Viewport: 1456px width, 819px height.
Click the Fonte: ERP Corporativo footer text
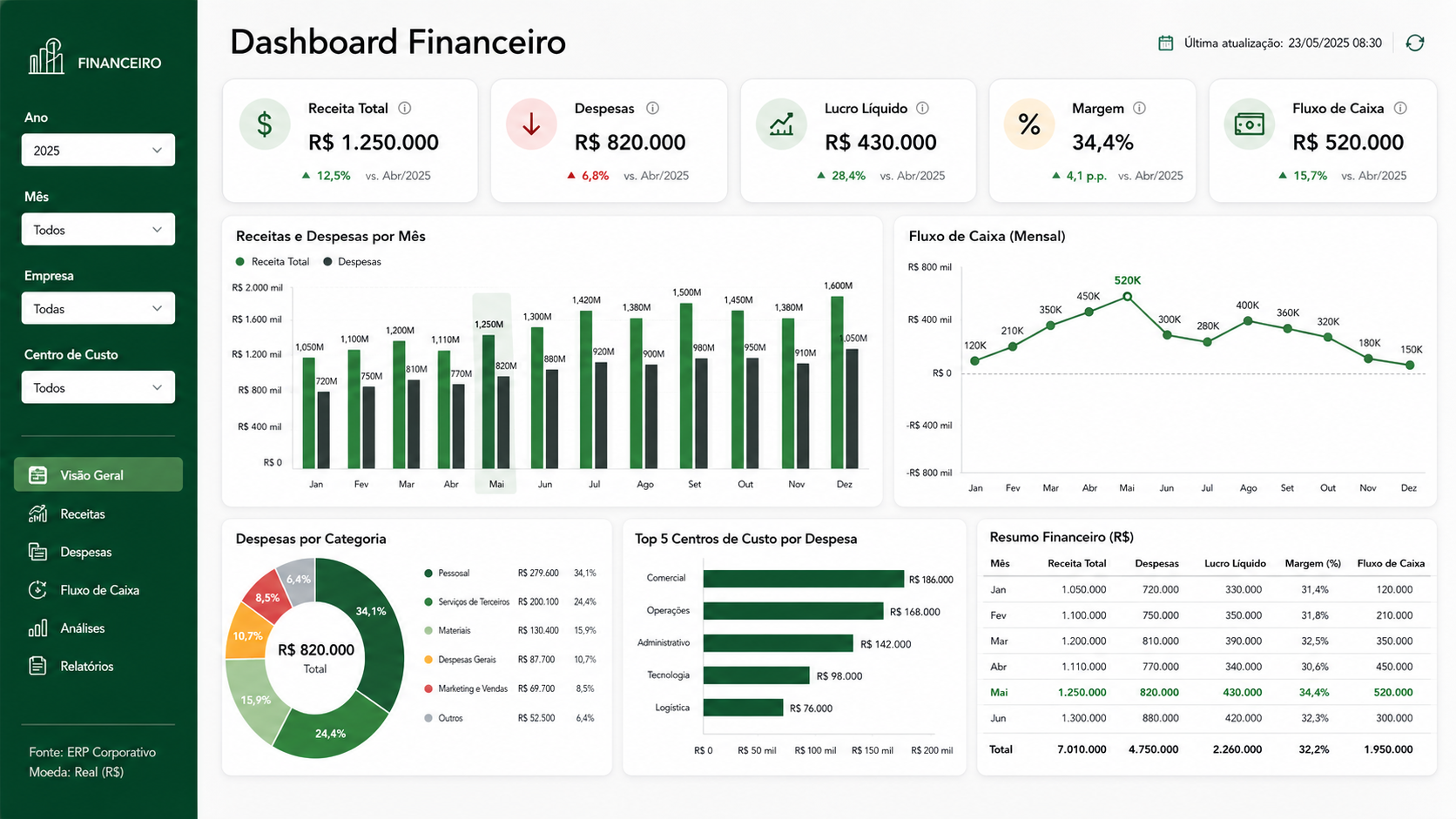tap(92, 752)
